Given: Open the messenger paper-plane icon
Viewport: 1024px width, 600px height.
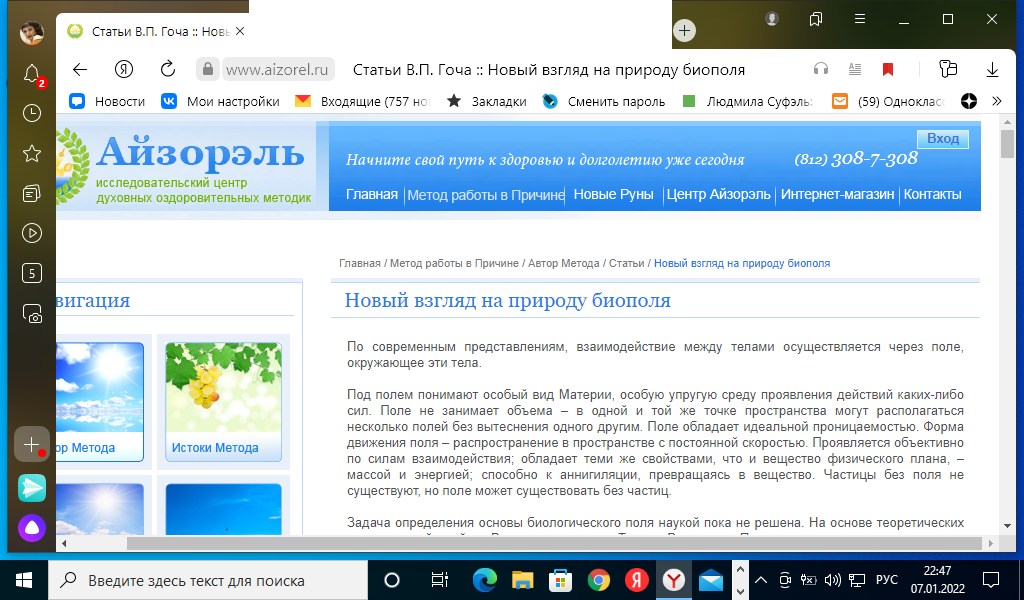Looking at the screenshot, I should click(x=32, y=488).
